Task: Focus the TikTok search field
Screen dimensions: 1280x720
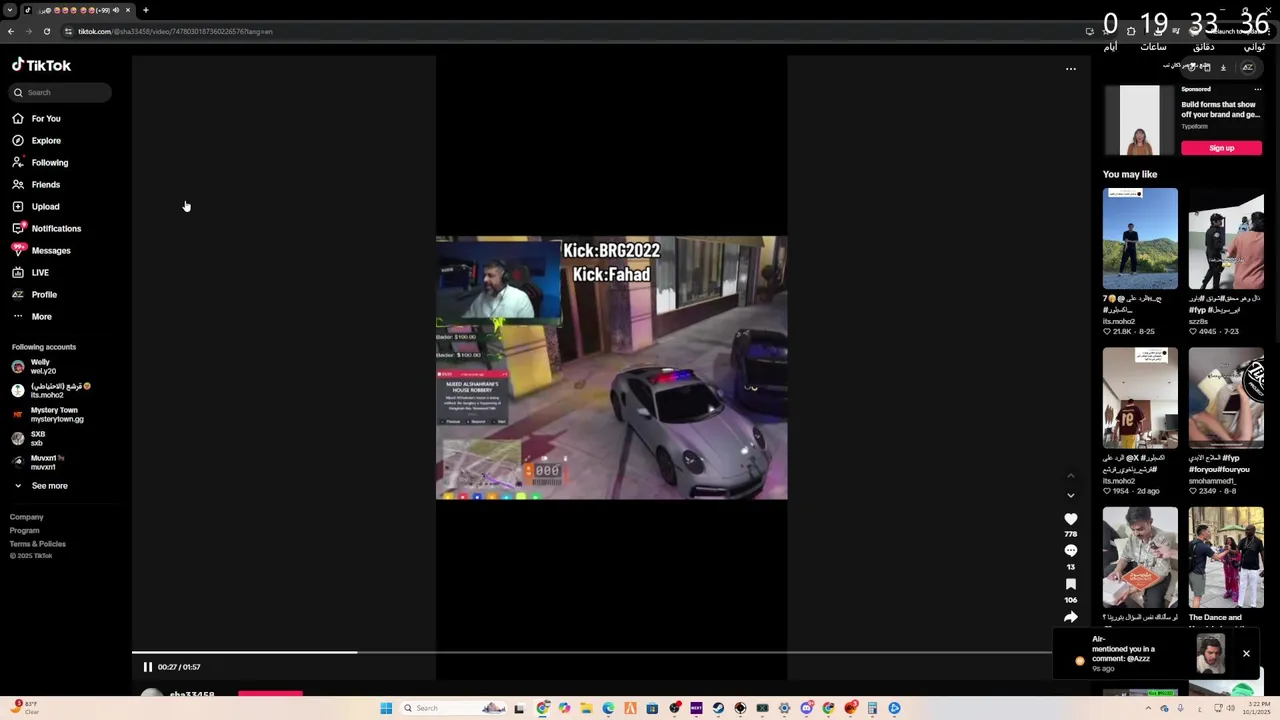Action: click(61, 92)
